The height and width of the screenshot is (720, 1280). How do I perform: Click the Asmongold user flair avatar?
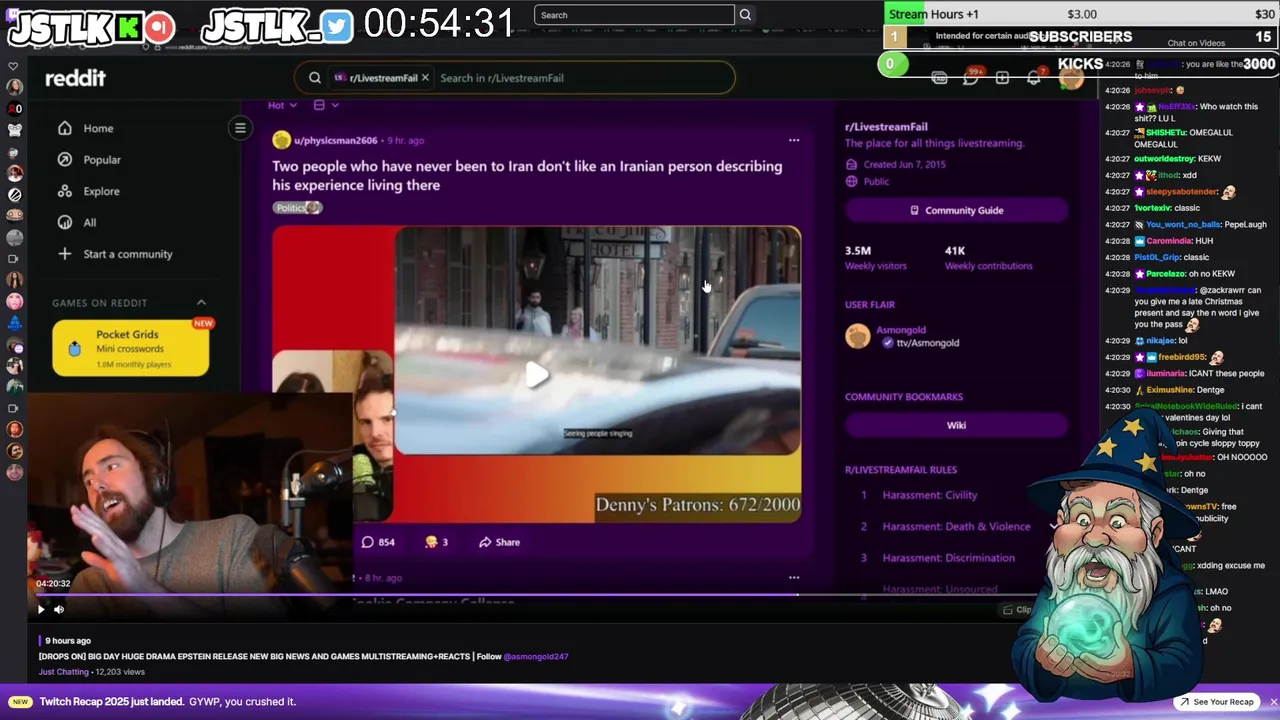click(x=858, y=336)
